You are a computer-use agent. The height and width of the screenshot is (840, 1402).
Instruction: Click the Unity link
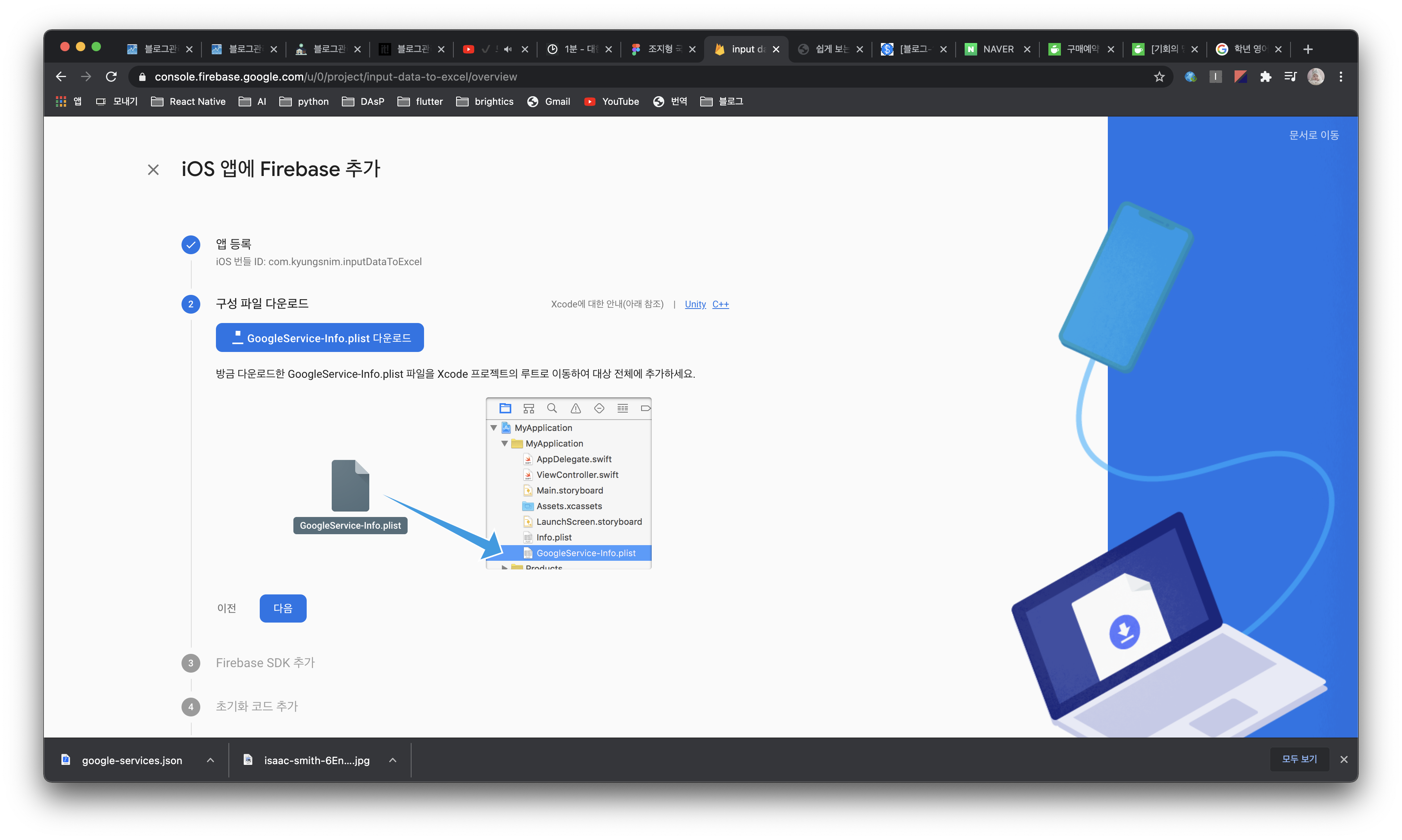(695, 305)
